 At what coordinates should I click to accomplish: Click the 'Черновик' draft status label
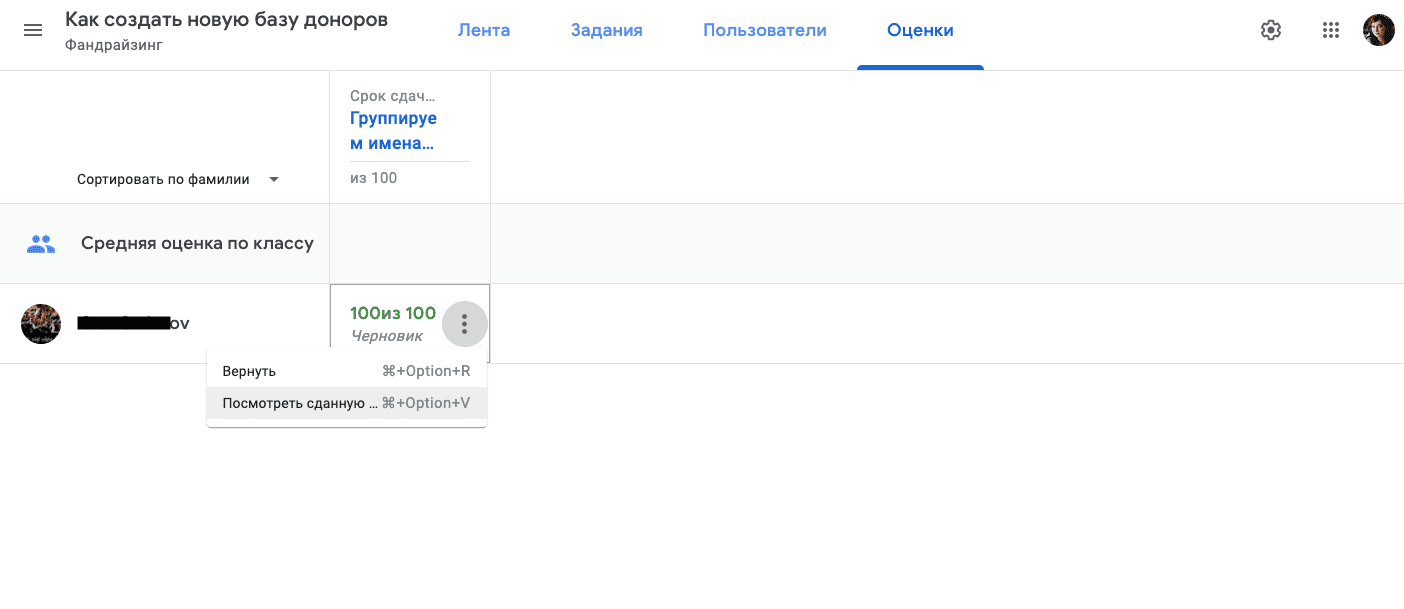point(387,336)
